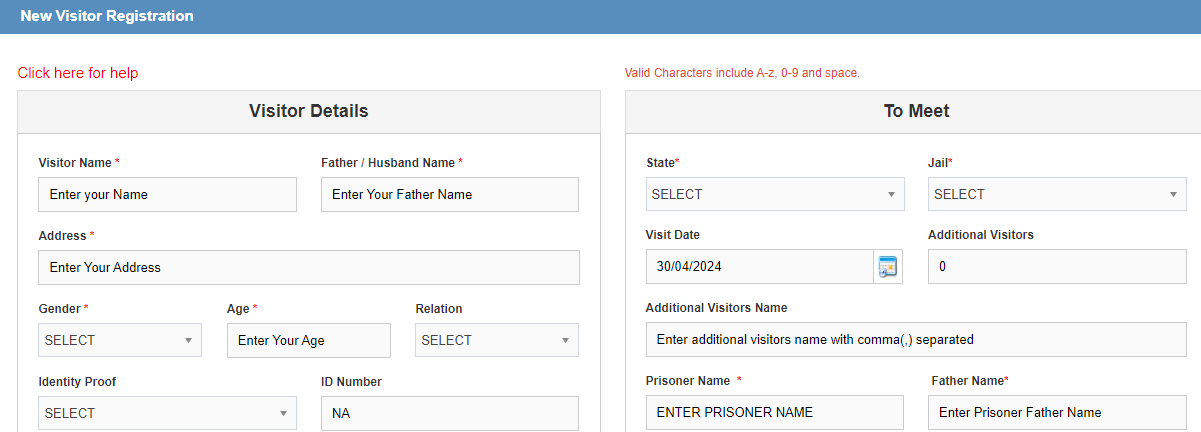Focus the Age input field
The width and height of the screenshot is (1201, 432).
pyautogui.click(x=309, y=340)
